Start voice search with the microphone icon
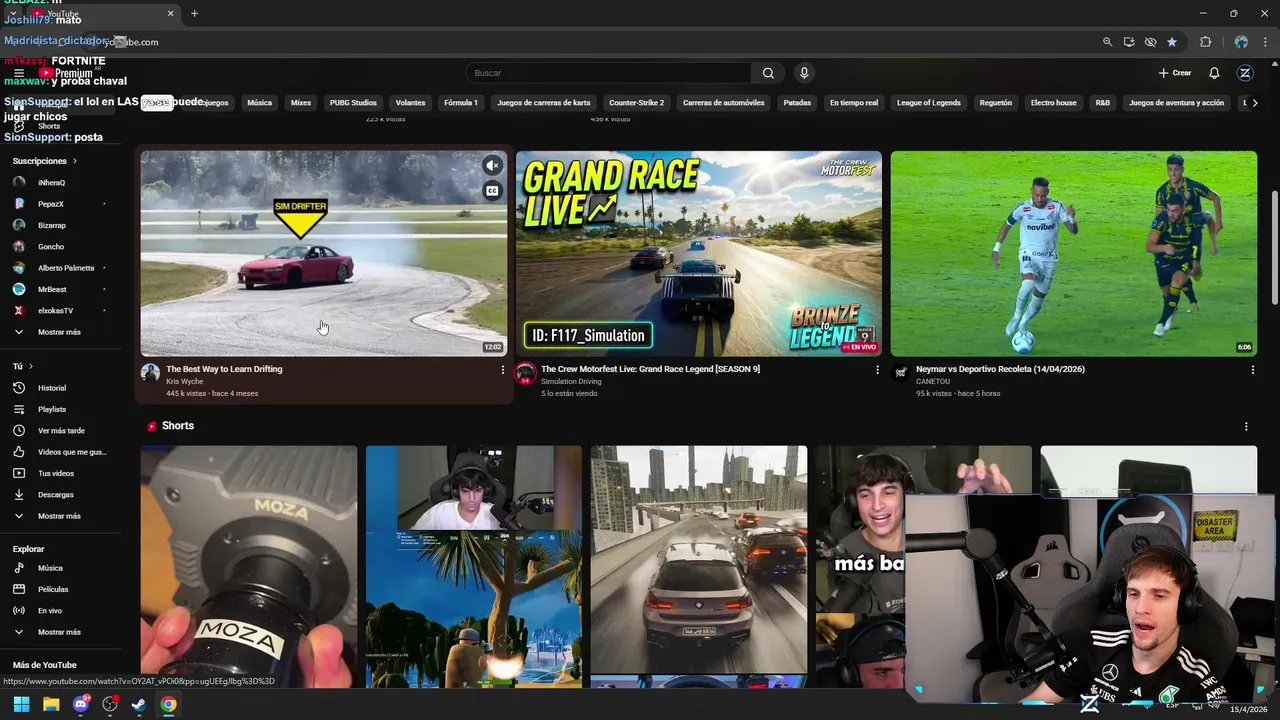The height and width of the screenshot is (720, 1280). (x=804, y=73)
